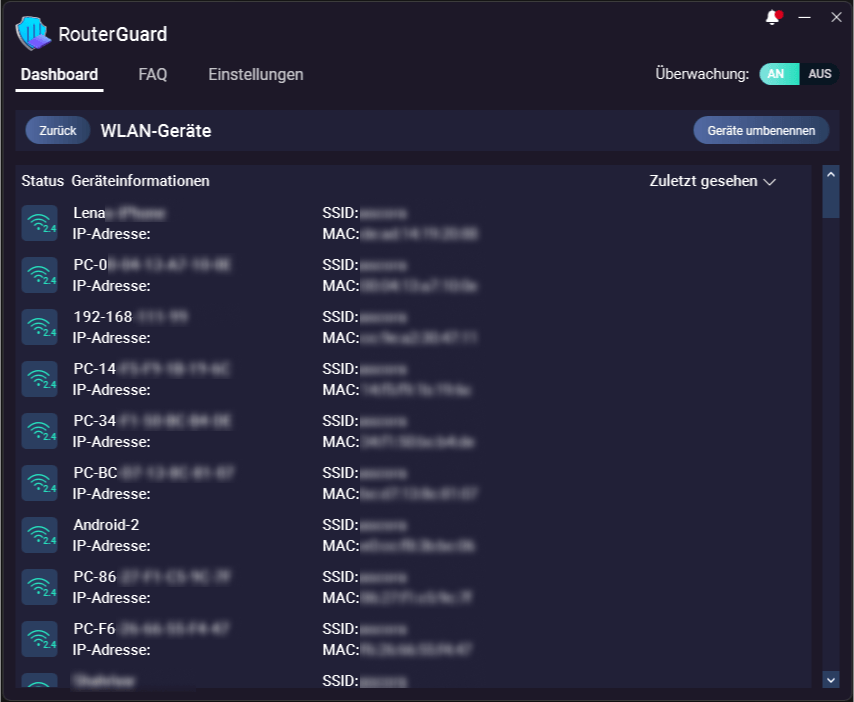Image resolution: width=854 pixels, height=702 pixels.
Task: Open notifications via the bell icon
Action: (770, 16)
